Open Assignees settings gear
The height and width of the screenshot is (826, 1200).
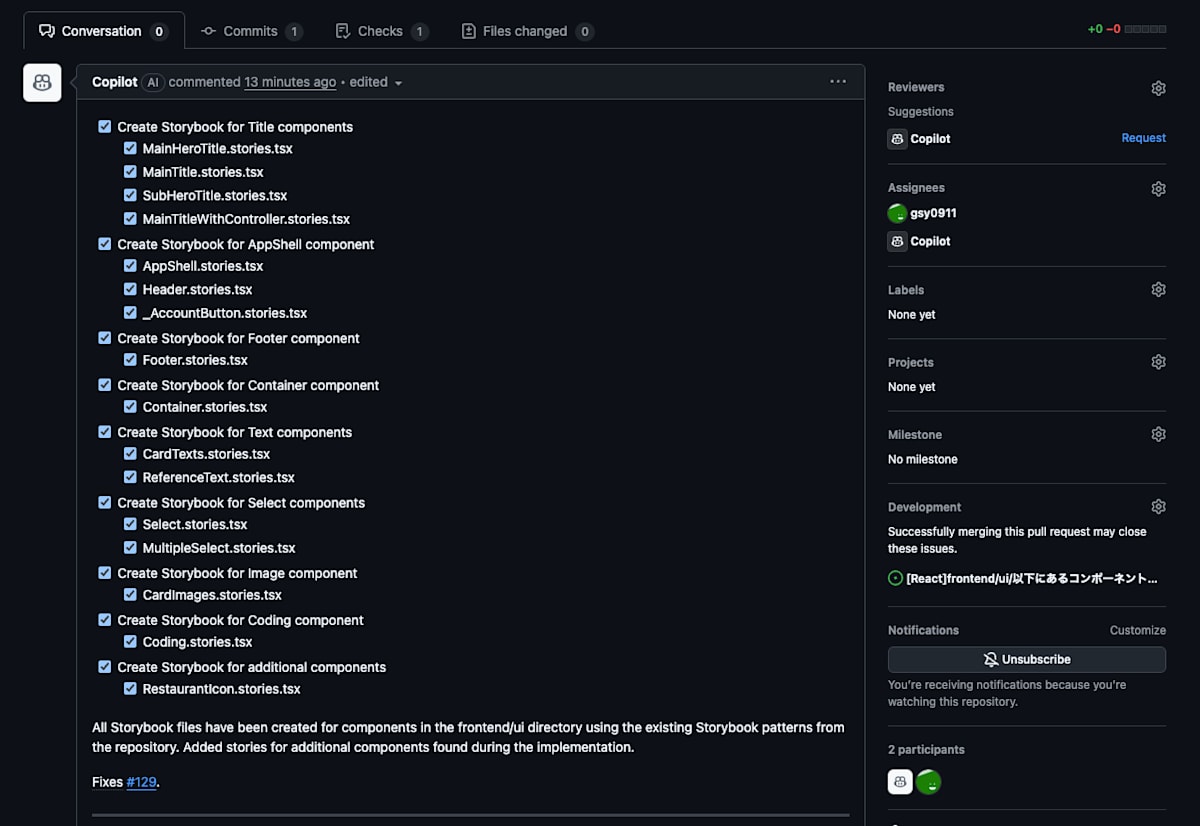tap(1158, 188)
